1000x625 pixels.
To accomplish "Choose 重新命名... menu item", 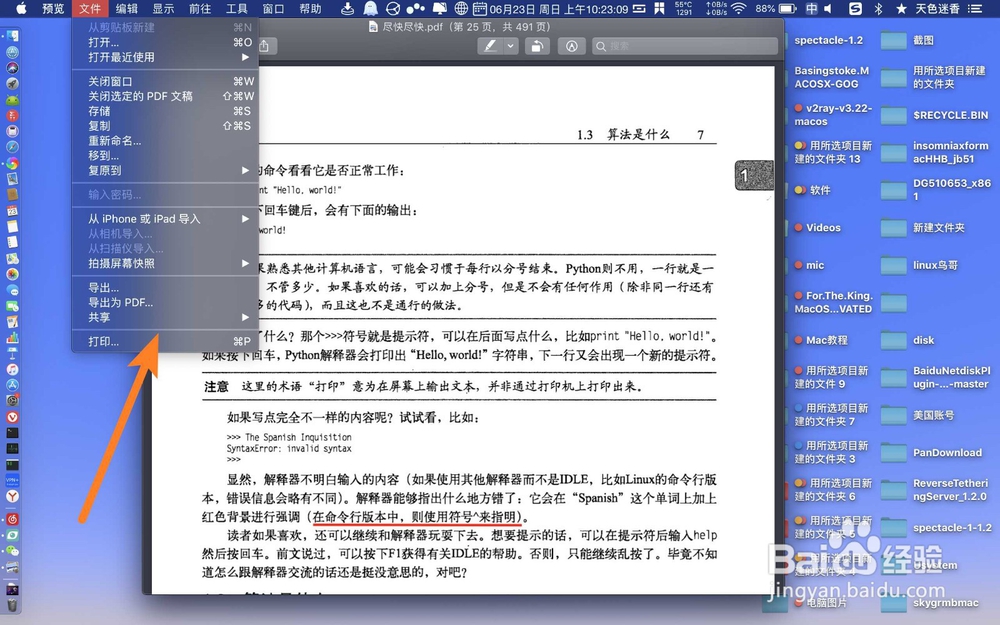I will pos(165,140).
